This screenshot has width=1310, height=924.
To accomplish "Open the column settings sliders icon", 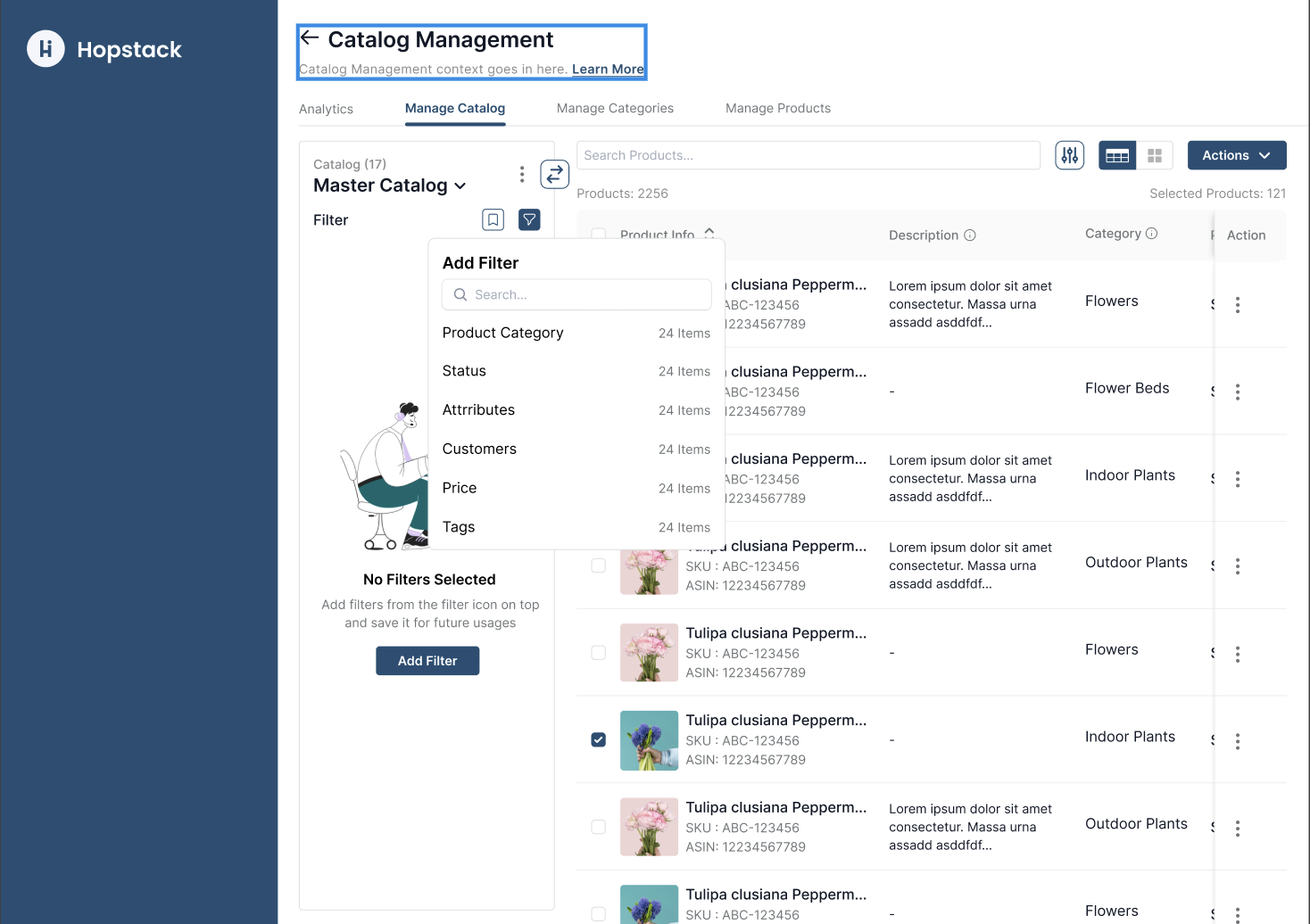I will point(1069,155).
